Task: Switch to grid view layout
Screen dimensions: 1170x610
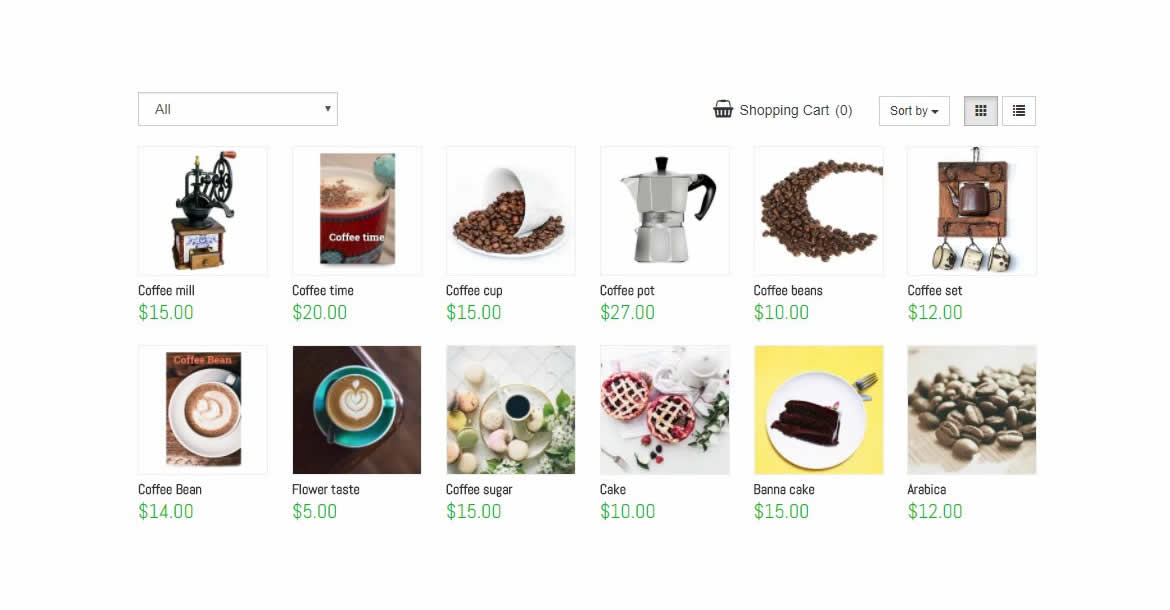Action: tap(980, 110)
